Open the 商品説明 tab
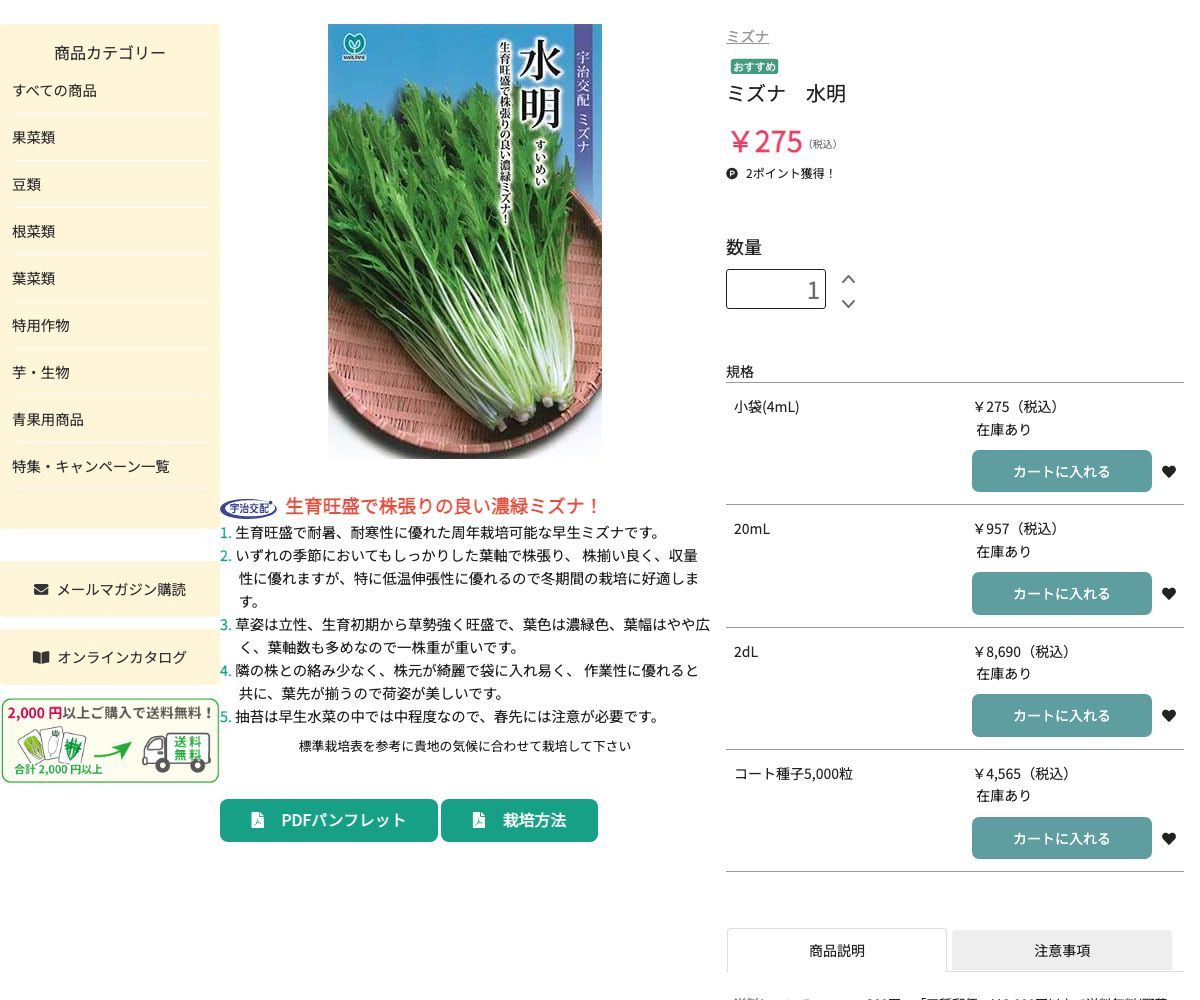This screenshot has height=1000, width=1200. tap(837, 950)
